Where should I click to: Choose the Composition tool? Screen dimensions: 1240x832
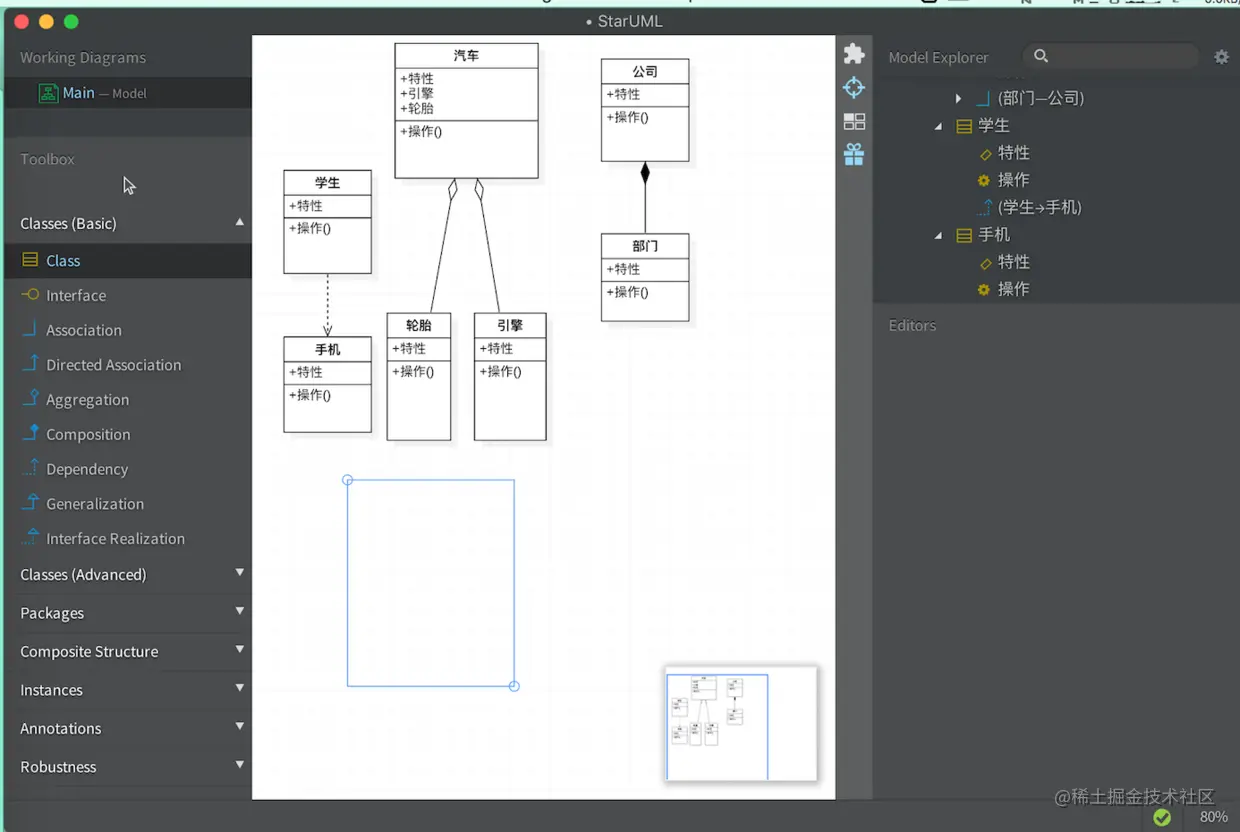coord(88,434)
